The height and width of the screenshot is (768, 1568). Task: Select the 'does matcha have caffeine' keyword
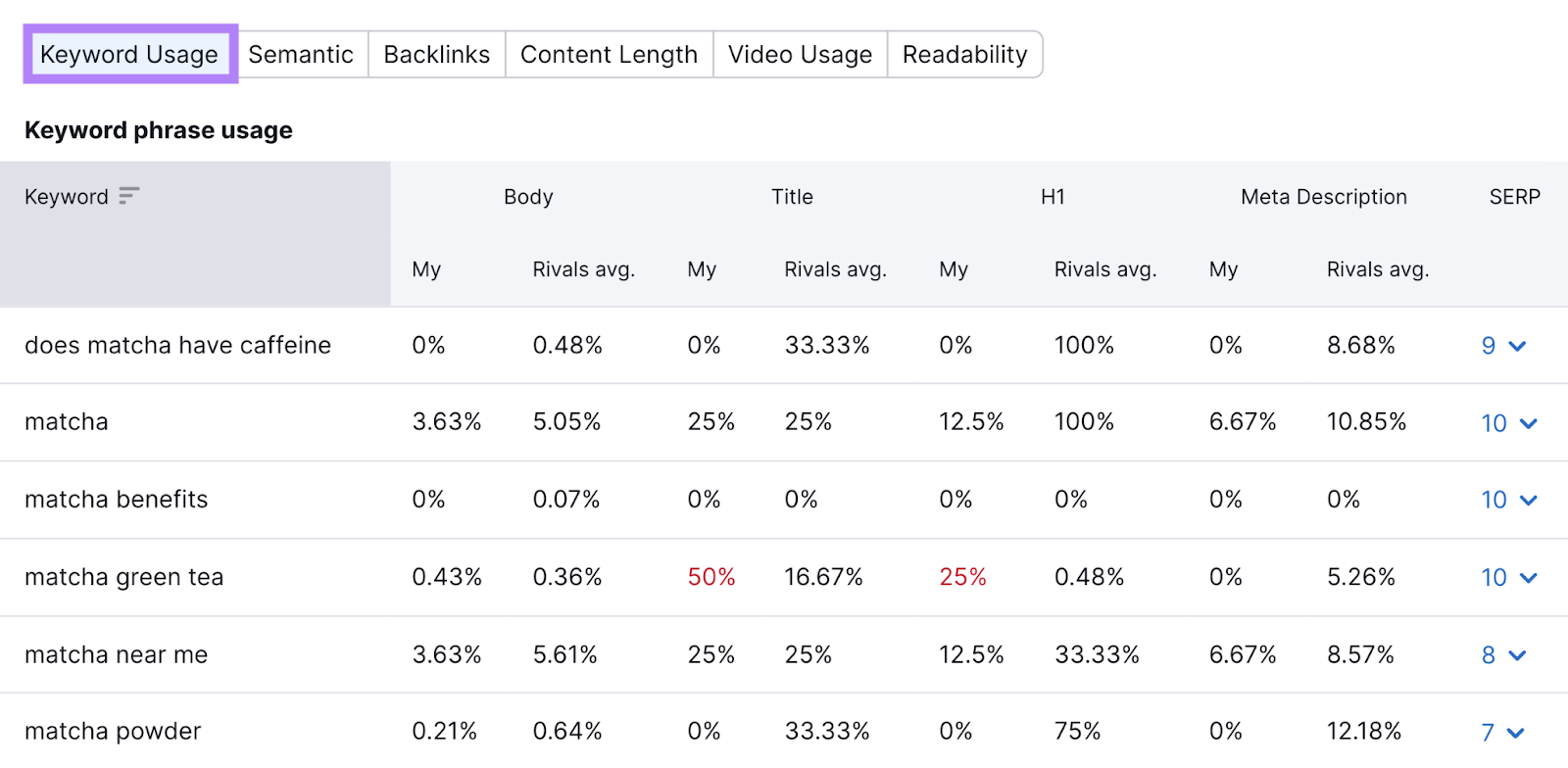pyautogui.click(x=177, y=346)
